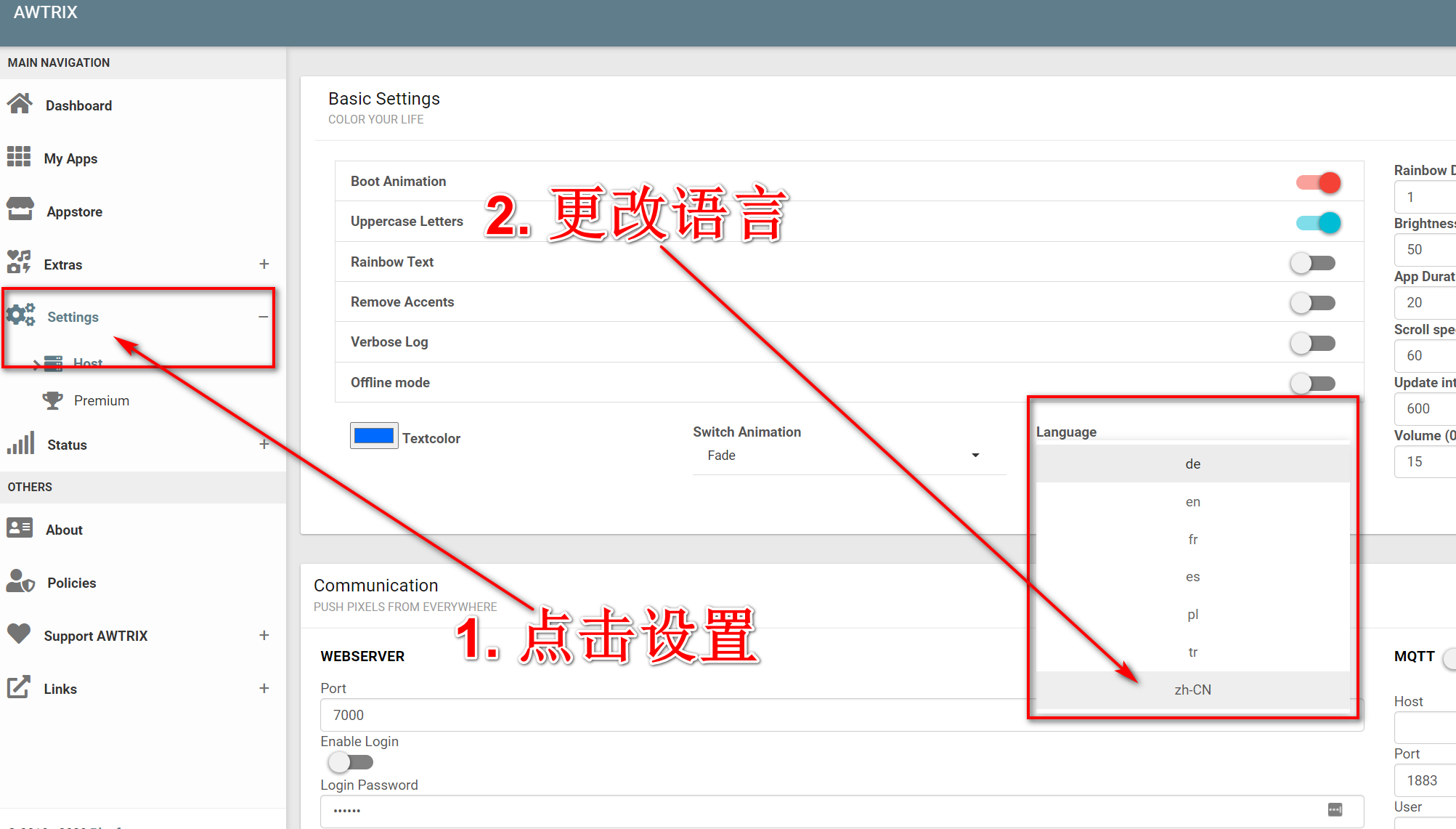Open the blue Textcolor swatch
This screenshot has height=829, width=1456.
374,436
